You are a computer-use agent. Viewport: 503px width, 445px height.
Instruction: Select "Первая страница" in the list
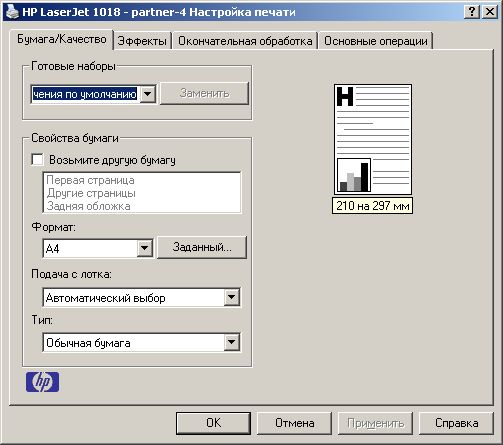pos(90,180)
